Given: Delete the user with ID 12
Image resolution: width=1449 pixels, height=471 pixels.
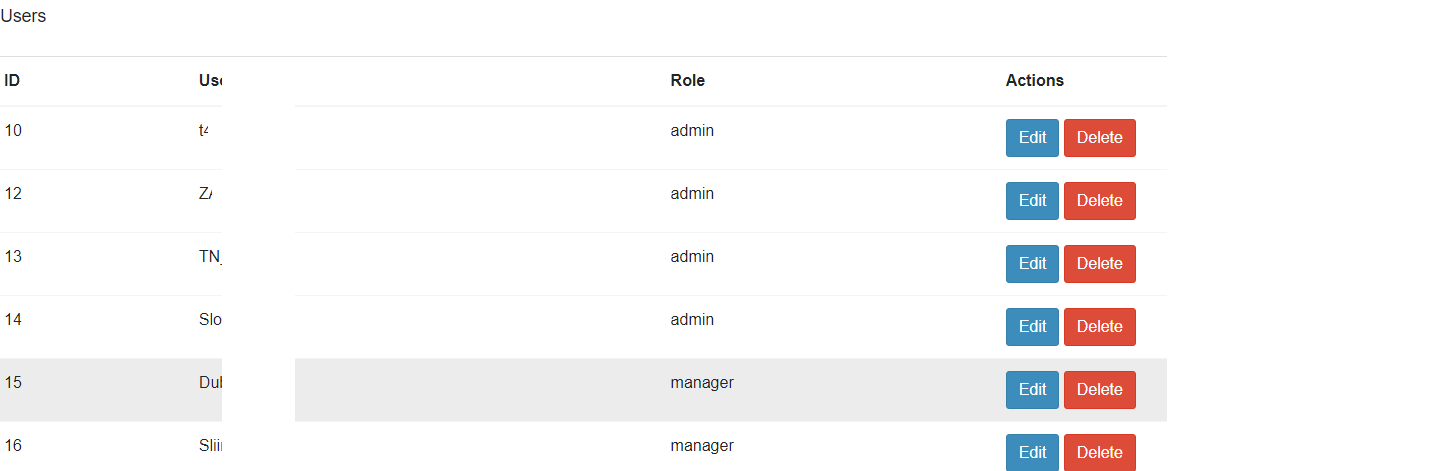Looking at the screenshot, I should 1100,201.
